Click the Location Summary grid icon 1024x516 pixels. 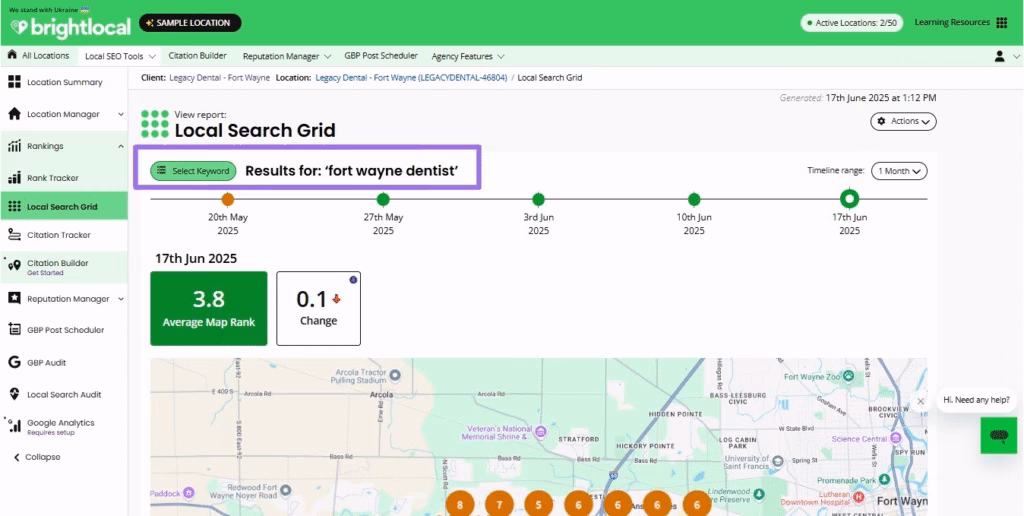[15, 82]
